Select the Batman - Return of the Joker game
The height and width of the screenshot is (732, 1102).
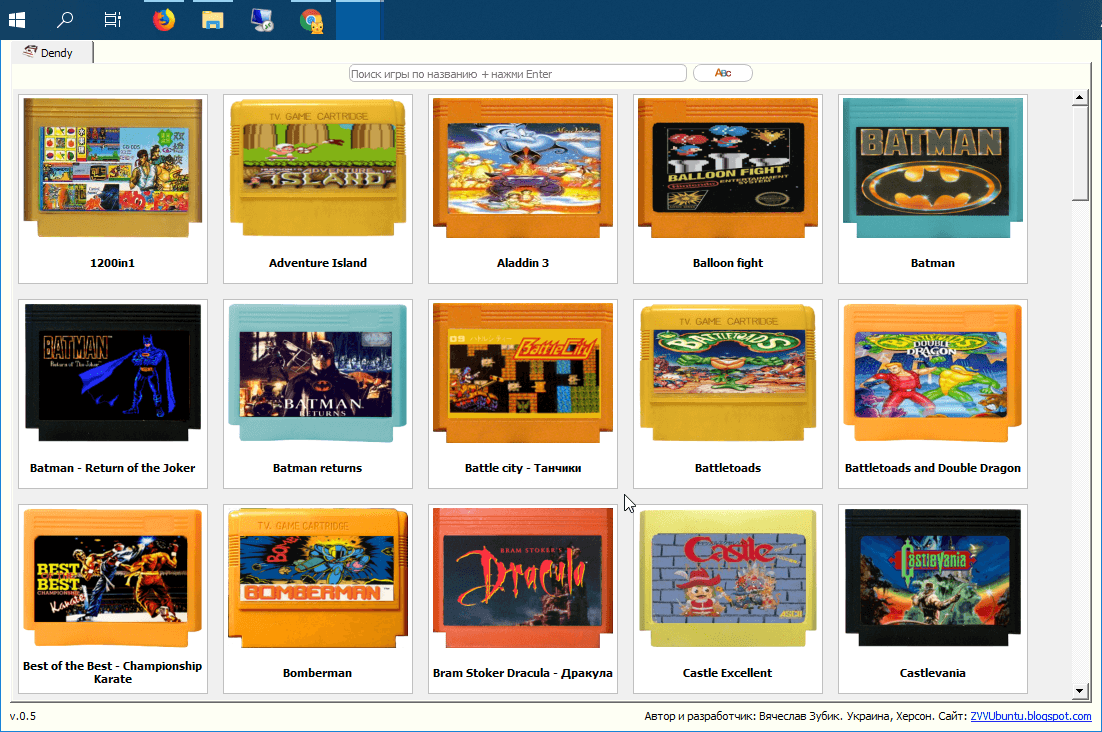[112, 394]
